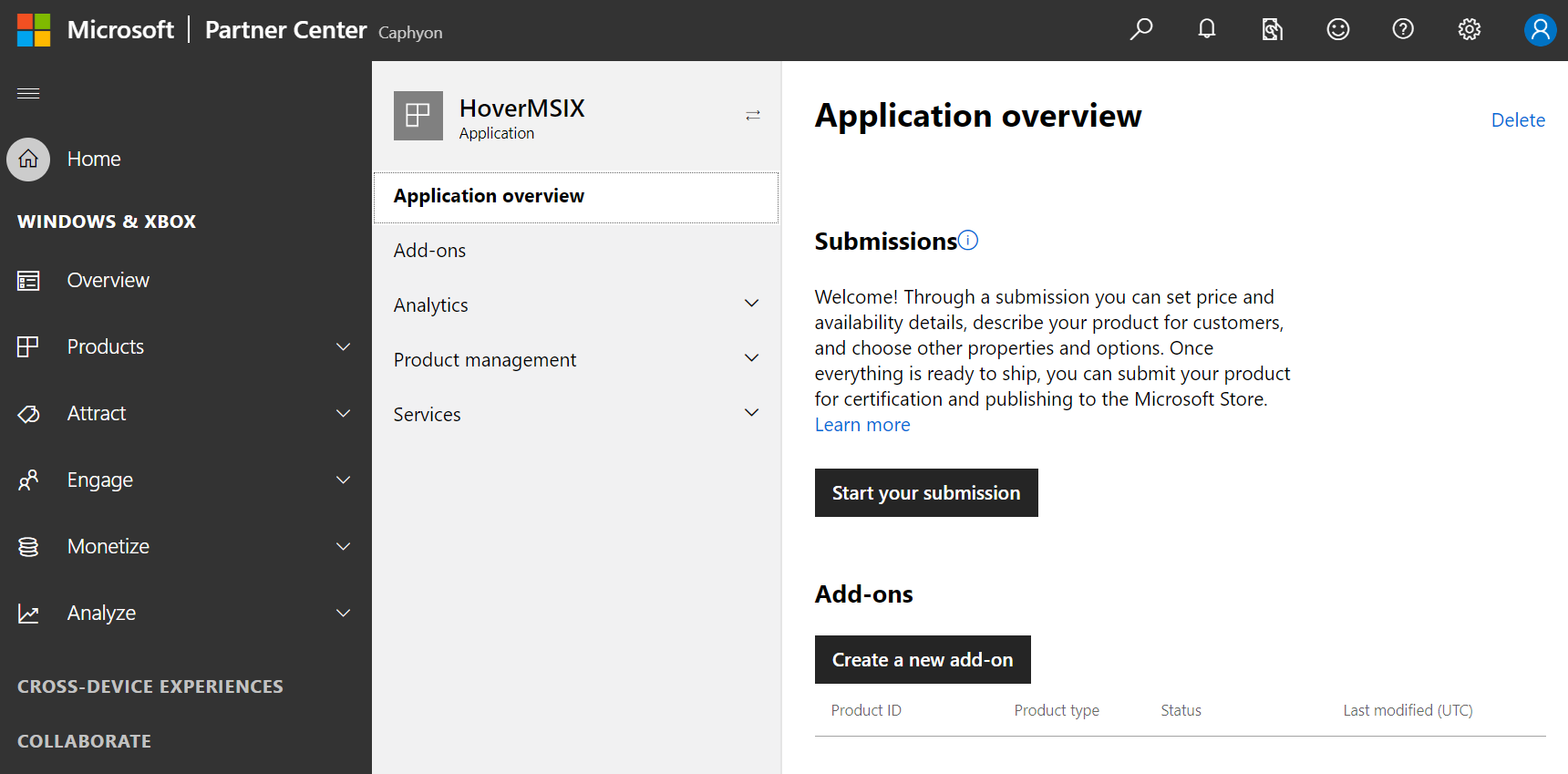Expand the Analytics submenu chevron
Screen dimensions: 1568x774
pyautogui.click(x=752, y=304)
